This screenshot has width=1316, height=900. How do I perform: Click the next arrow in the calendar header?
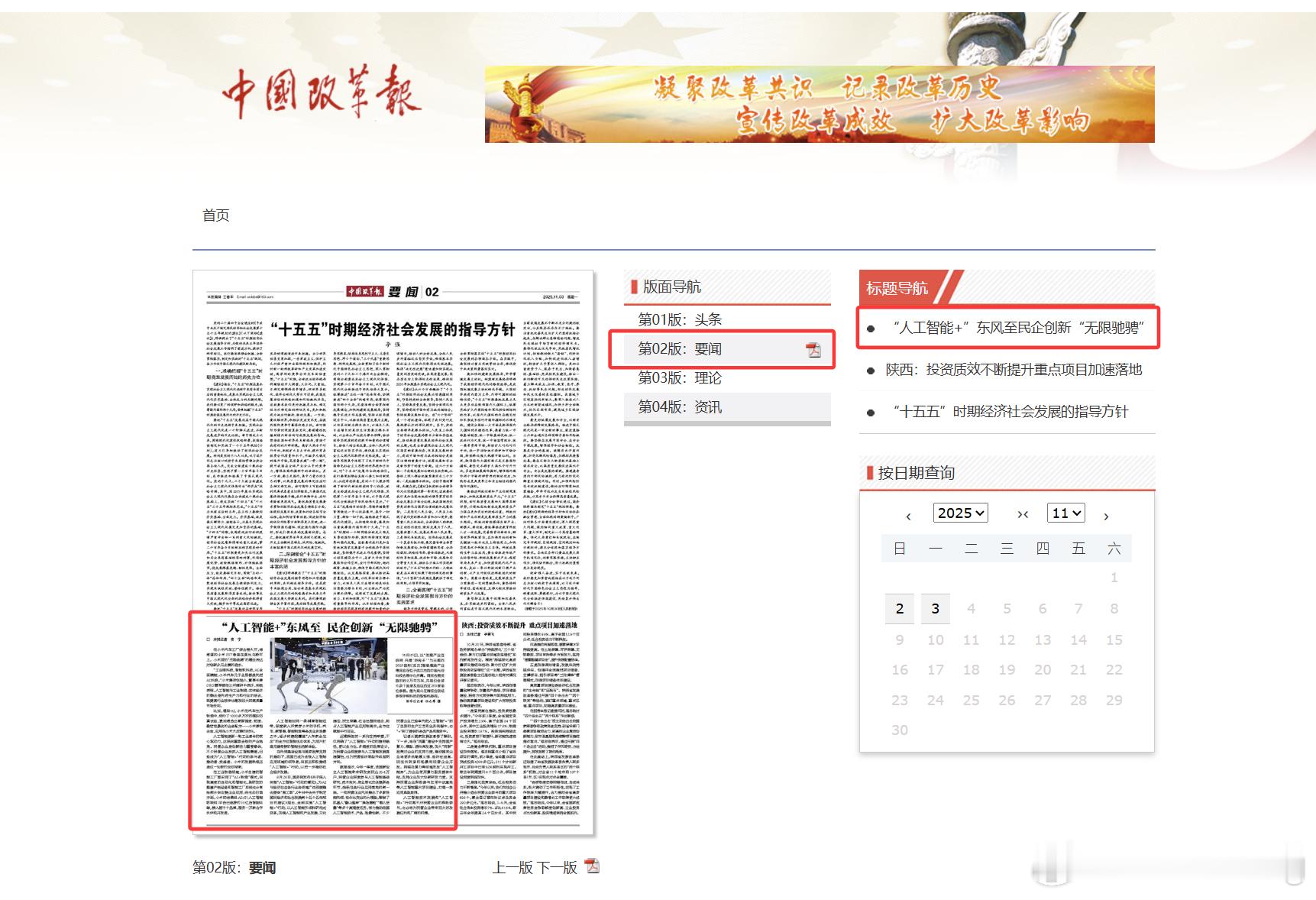pos(1107,516)
